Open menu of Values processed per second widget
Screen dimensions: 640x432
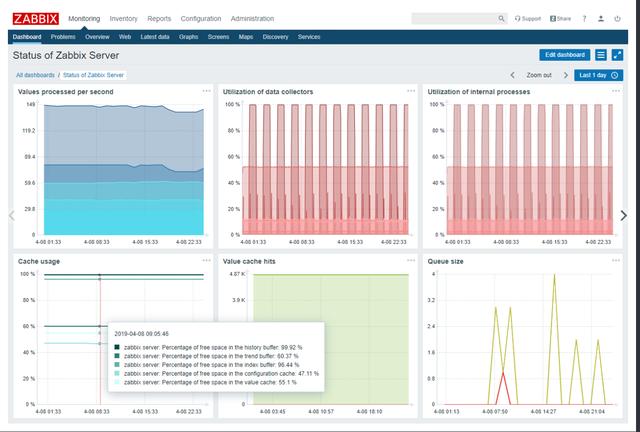(x=207, y=91)
